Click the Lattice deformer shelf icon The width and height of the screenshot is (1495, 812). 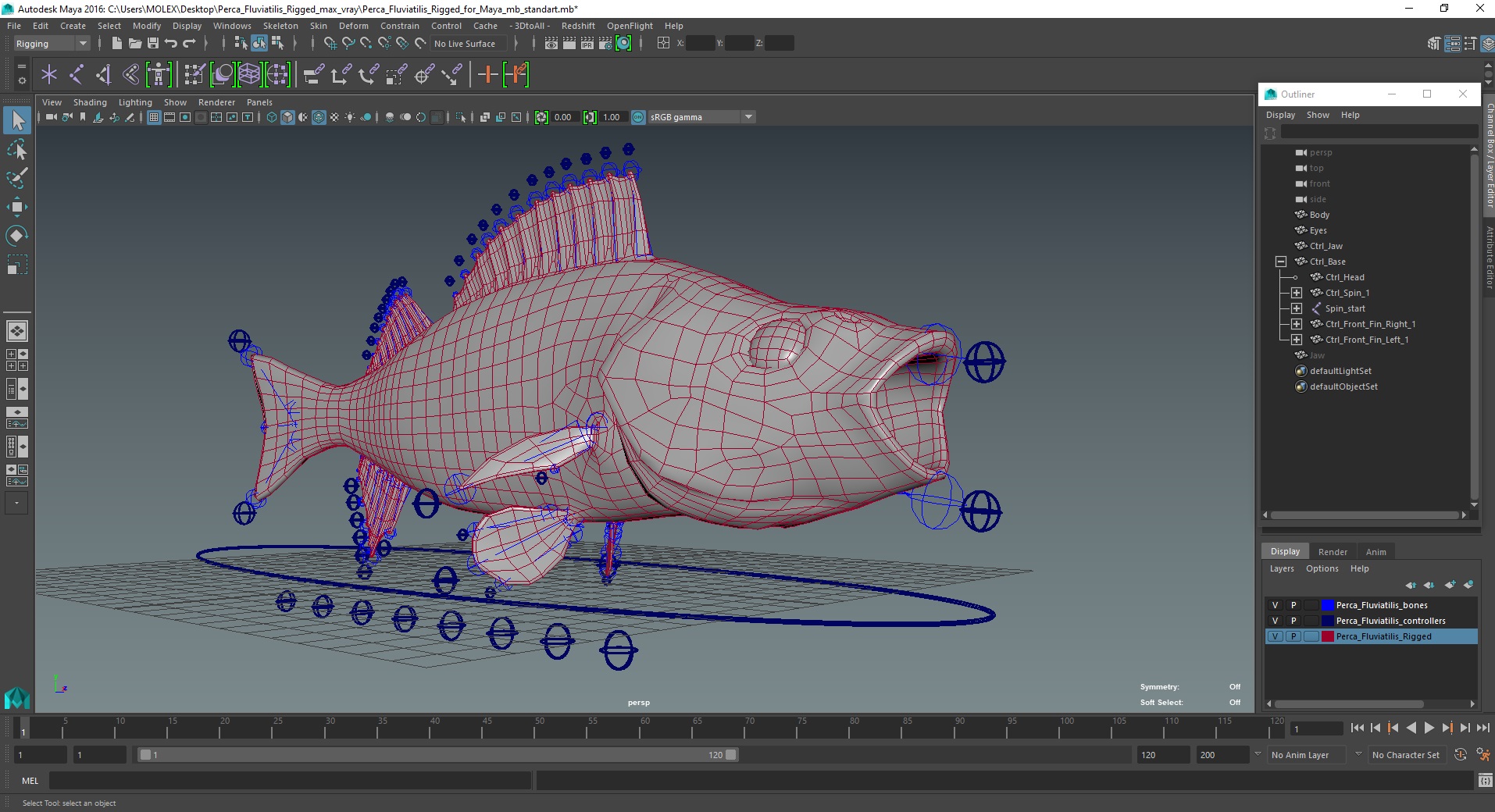click(x=249, y=75)
